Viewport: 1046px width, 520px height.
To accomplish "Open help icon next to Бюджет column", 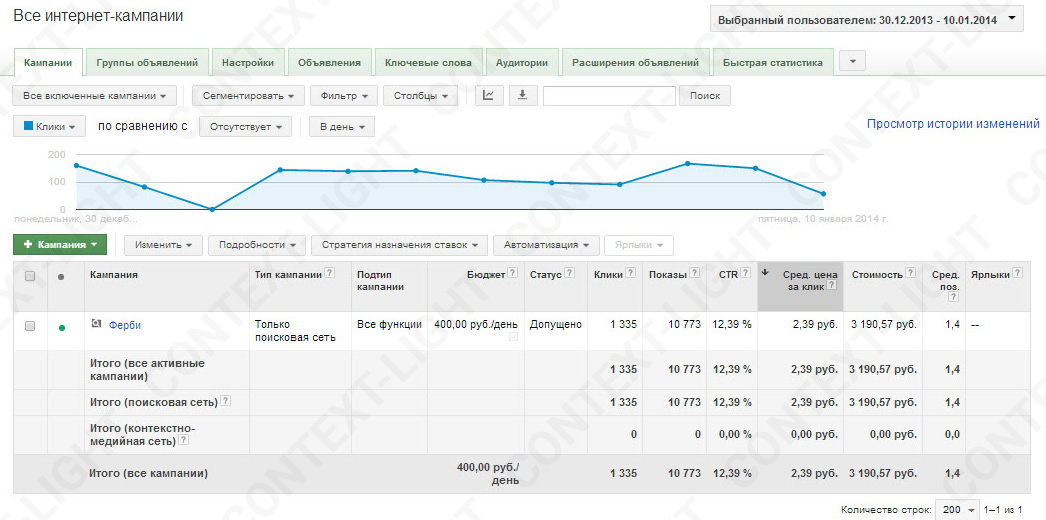I will (x=513, y=274).
